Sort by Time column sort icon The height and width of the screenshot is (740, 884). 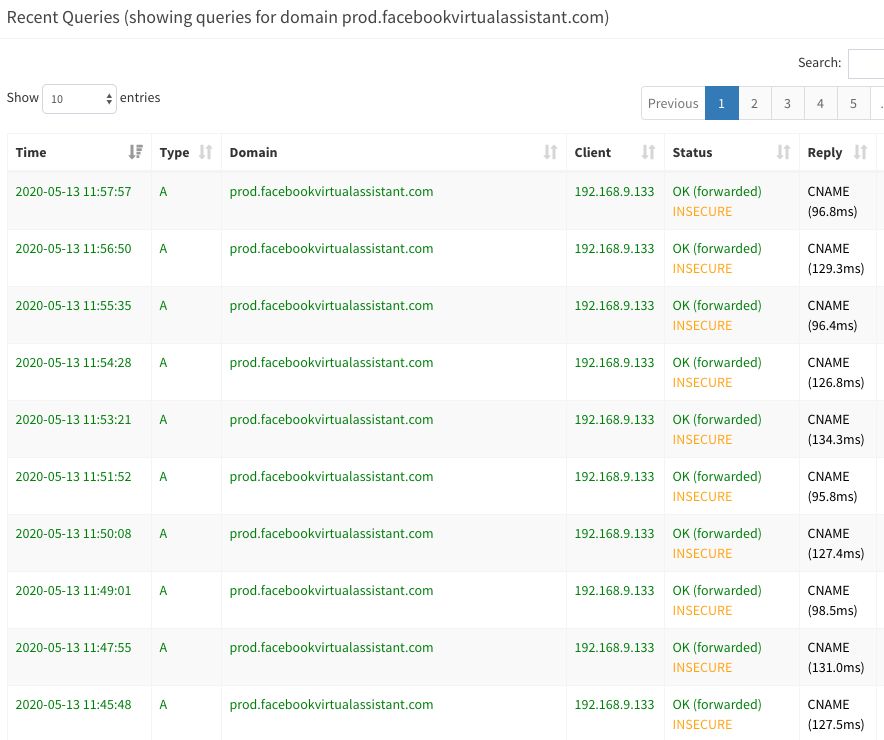135,153
